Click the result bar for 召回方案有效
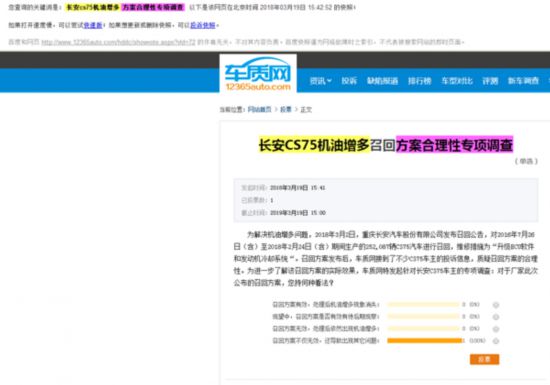The height and width of the screenshot is (385, 550). click(x=423, y=304)
